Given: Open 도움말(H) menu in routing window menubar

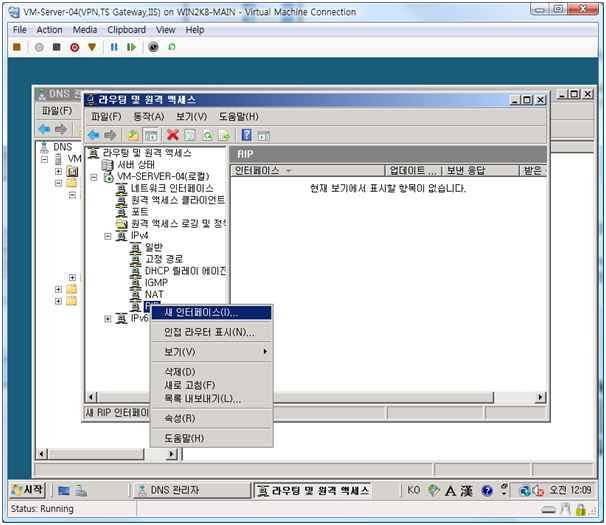Looking at the screenshot, I should coord(238,116).
